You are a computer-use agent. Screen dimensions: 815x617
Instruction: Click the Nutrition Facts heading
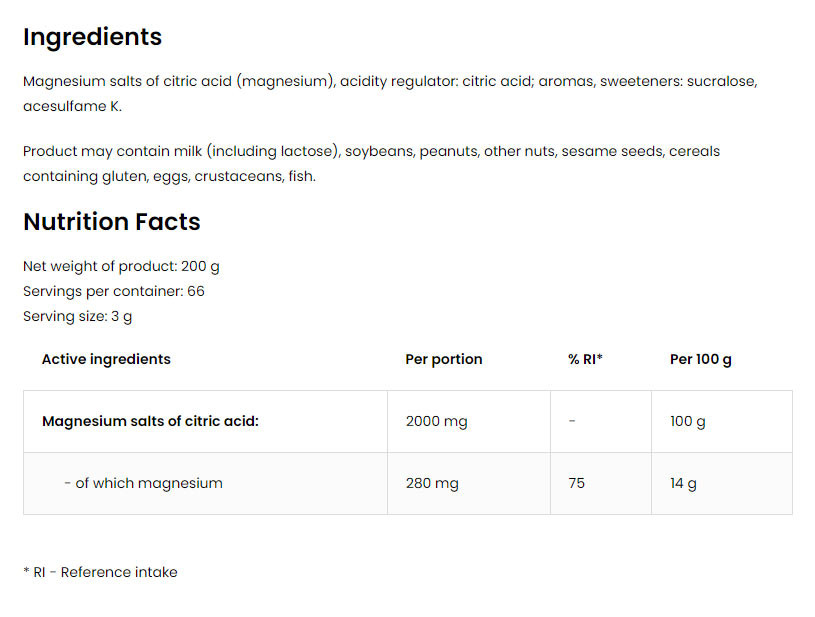click(111, 222)
